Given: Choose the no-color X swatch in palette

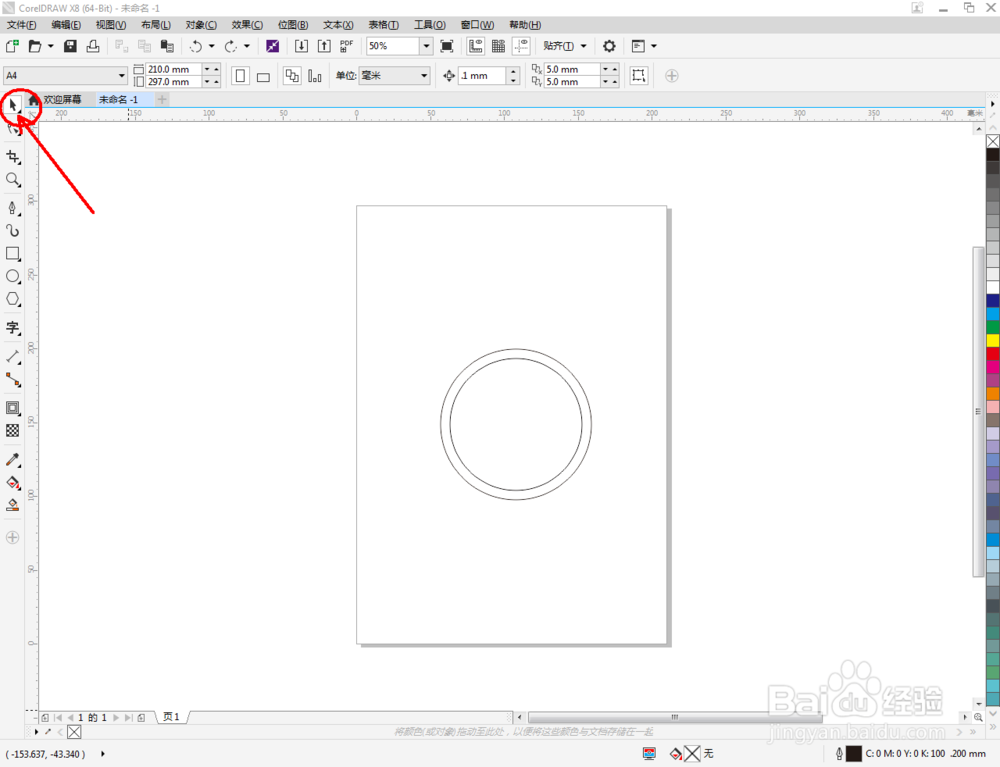Looking at the screenshot, I should (x=993, y=141).
